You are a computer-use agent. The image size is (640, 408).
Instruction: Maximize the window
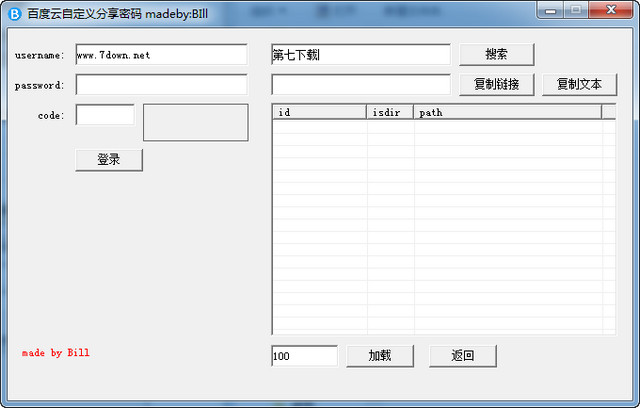576,10
